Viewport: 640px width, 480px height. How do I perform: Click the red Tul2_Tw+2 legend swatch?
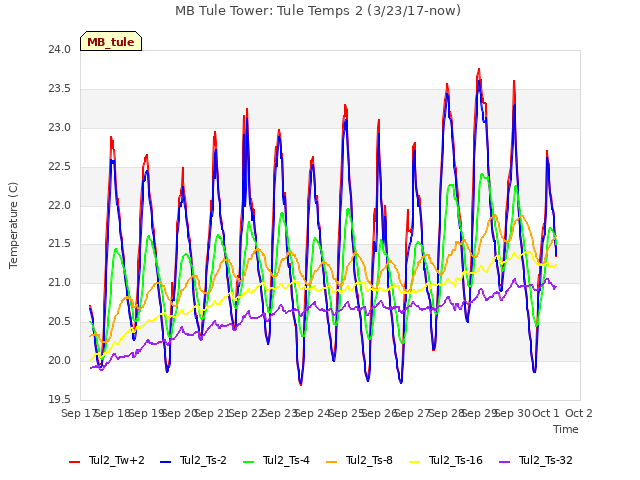pos(74,462)
